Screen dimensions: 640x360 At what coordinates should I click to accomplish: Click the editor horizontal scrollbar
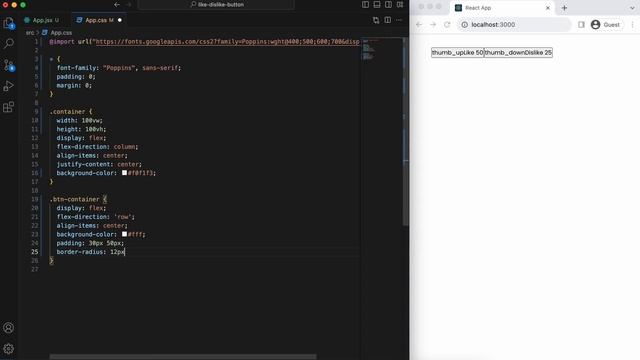click(183, 357)
